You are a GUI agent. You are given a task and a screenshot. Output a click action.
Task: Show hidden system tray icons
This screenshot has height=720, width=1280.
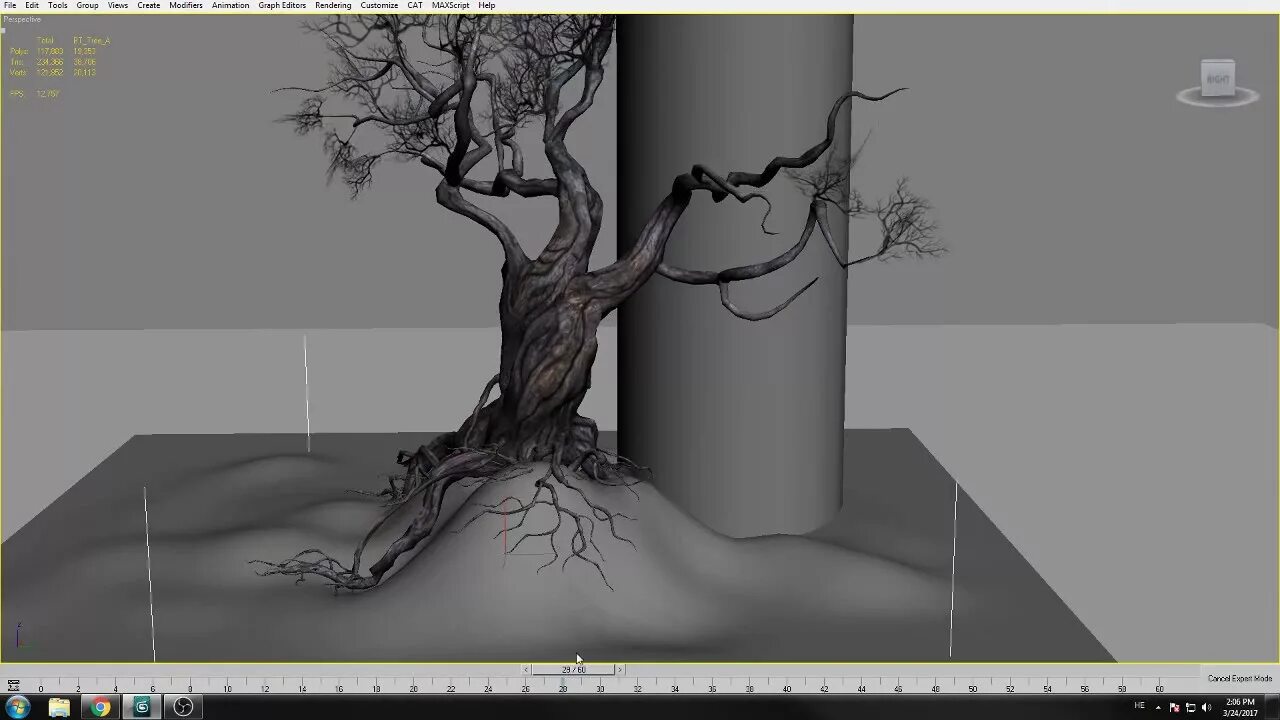(1160, 707)
